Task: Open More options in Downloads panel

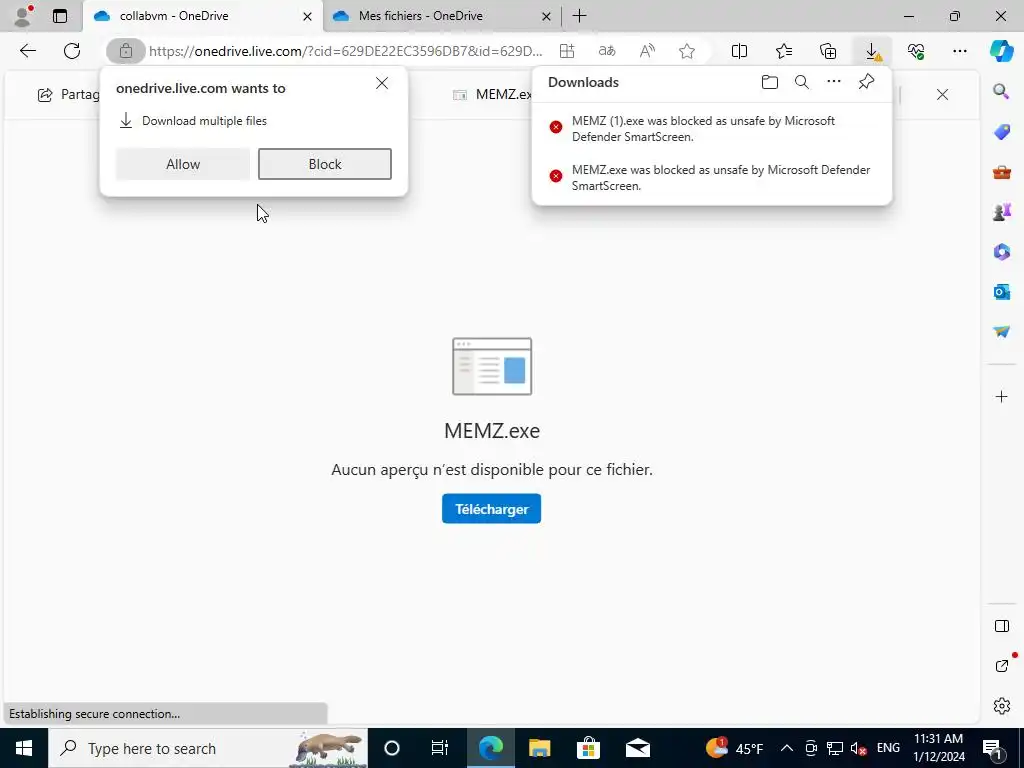Action: [x=834, y=82]
